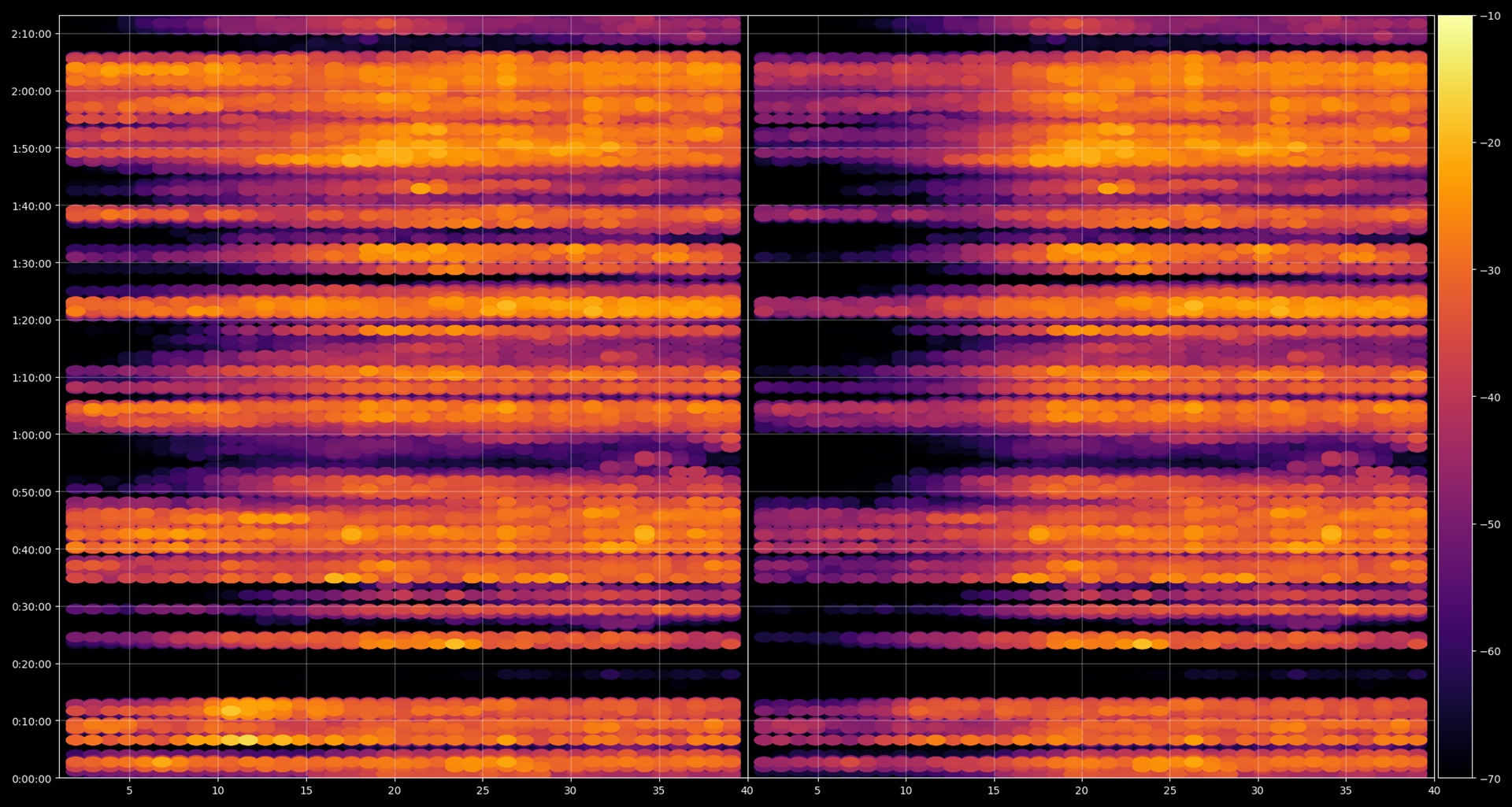Click the 0:50:00 time axis label
The height and width of the screenshot is (807, 1512).
tap(31, 493)
